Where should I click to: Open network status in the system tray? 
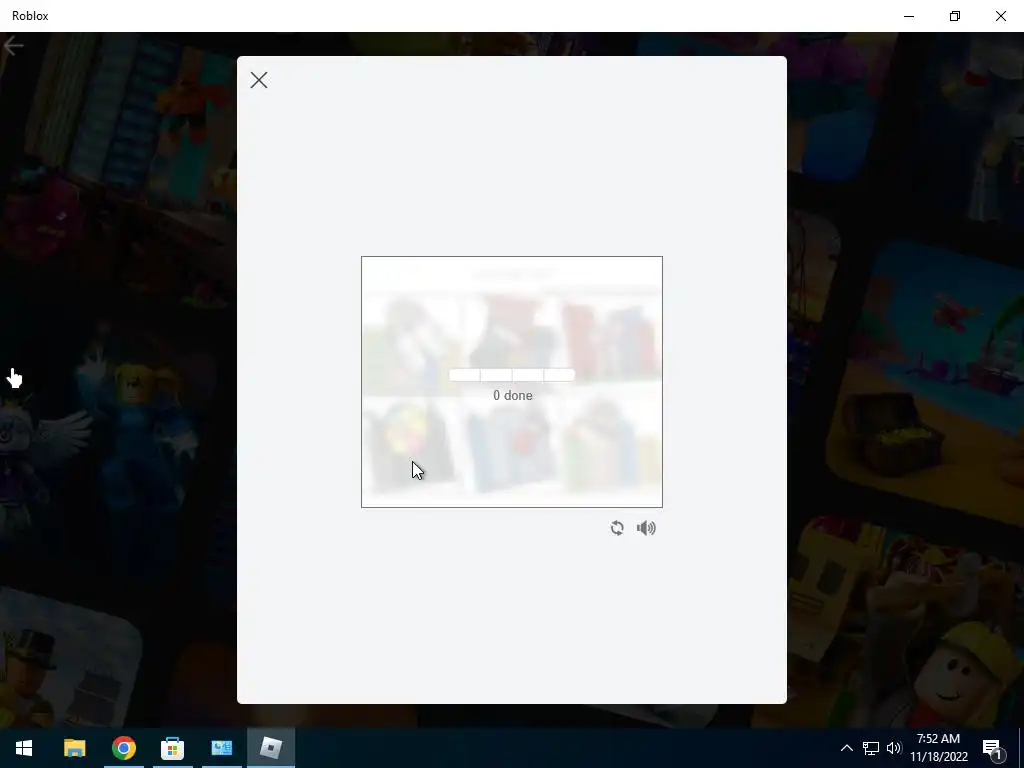tap(871, 748)
